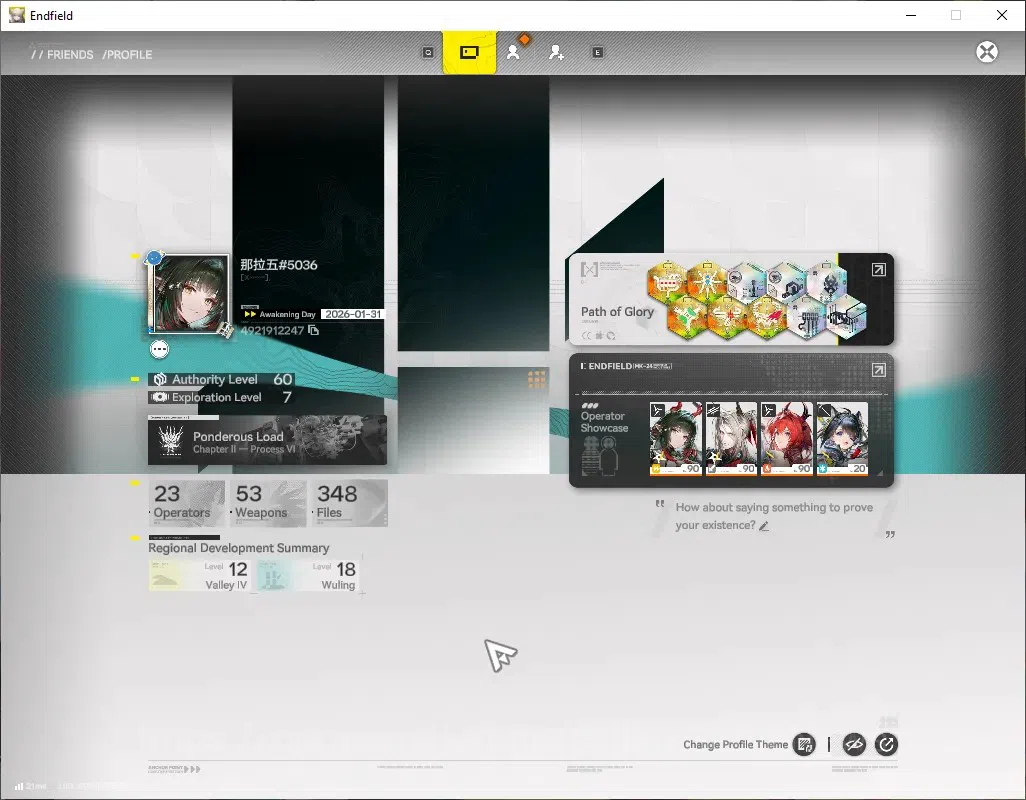1026x800 pixels.
Task: Click the third gold medal with red mark
Action: 767,317
